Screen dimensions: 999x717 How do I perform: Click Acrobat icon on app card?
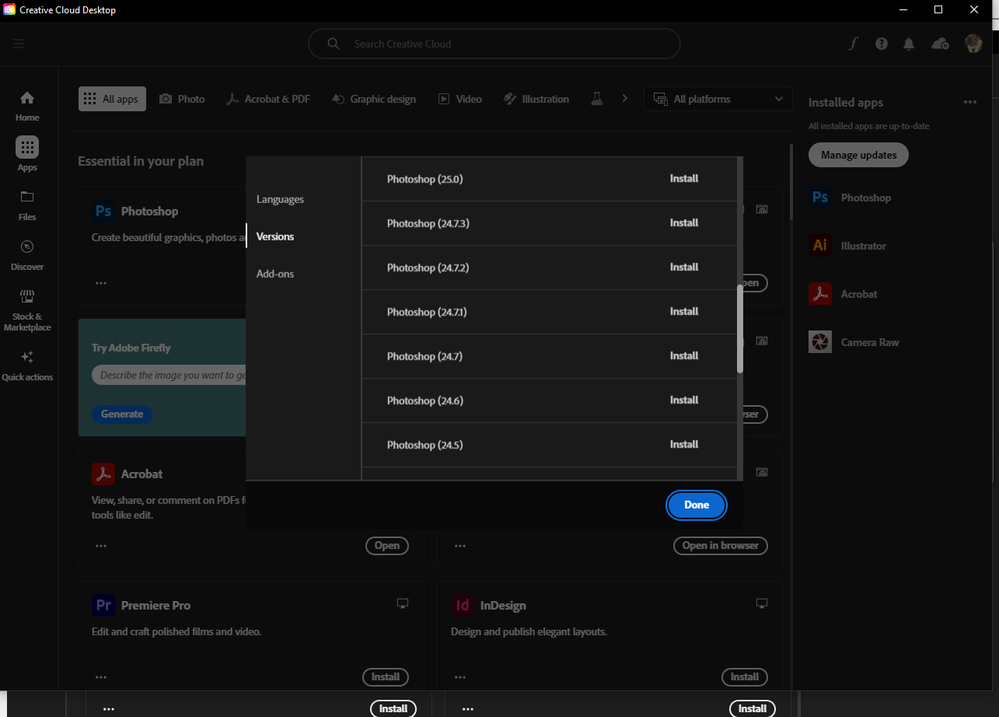pos(103,474)
